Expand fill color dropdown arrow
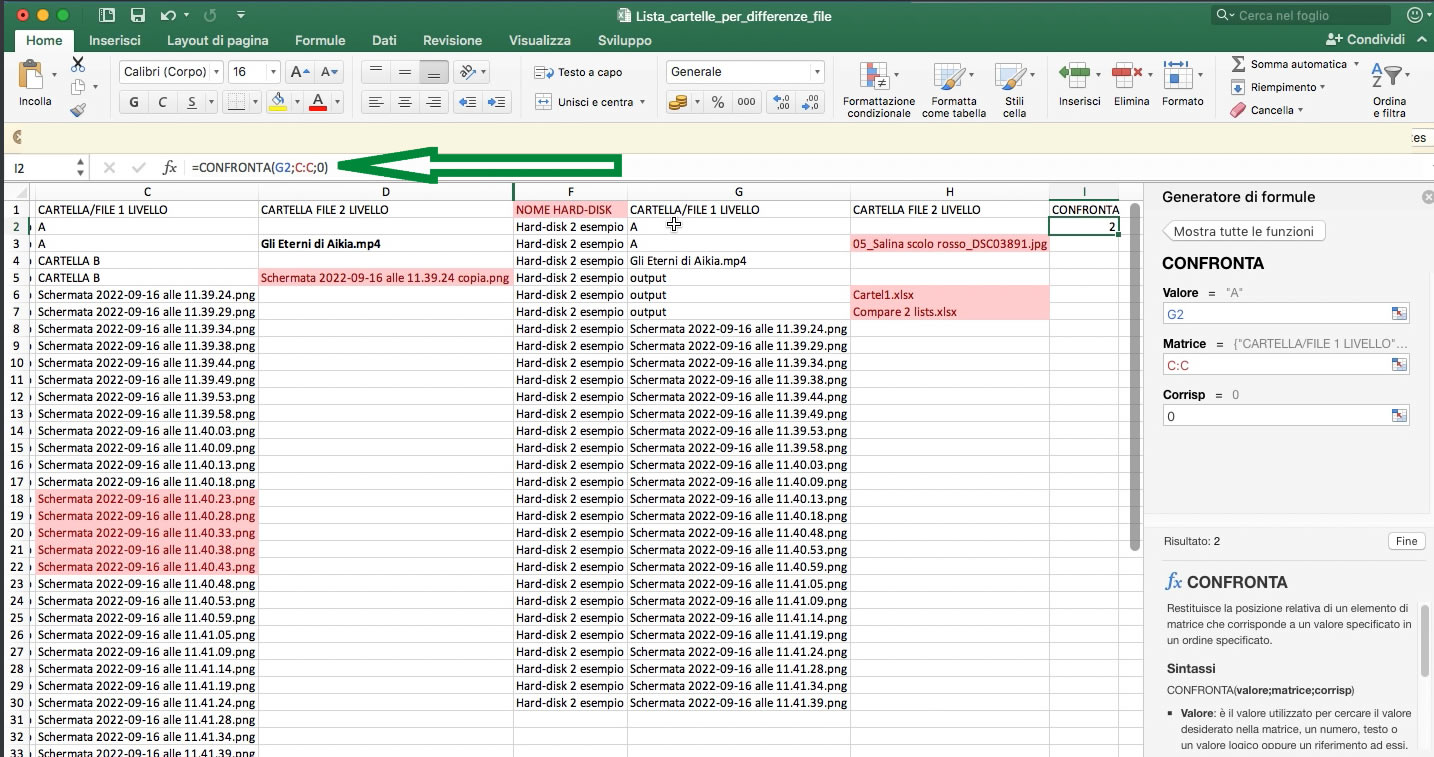The height and width of the screenshot is (757, 1434). 298,102
